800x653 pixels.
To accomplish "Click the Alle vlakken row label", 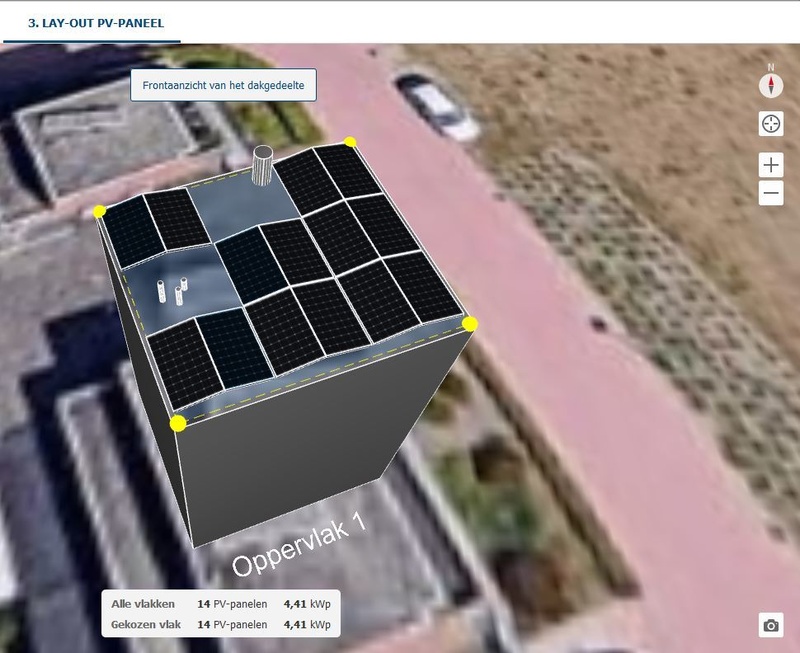I will pyautogui.click(x=143, y=604).
